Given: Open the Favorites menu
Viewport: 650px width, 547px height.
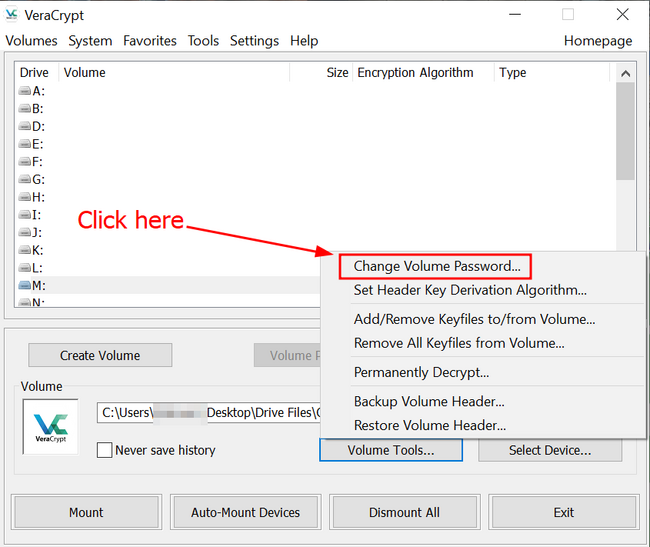Looking at the screenshot, I should (150, 41).
